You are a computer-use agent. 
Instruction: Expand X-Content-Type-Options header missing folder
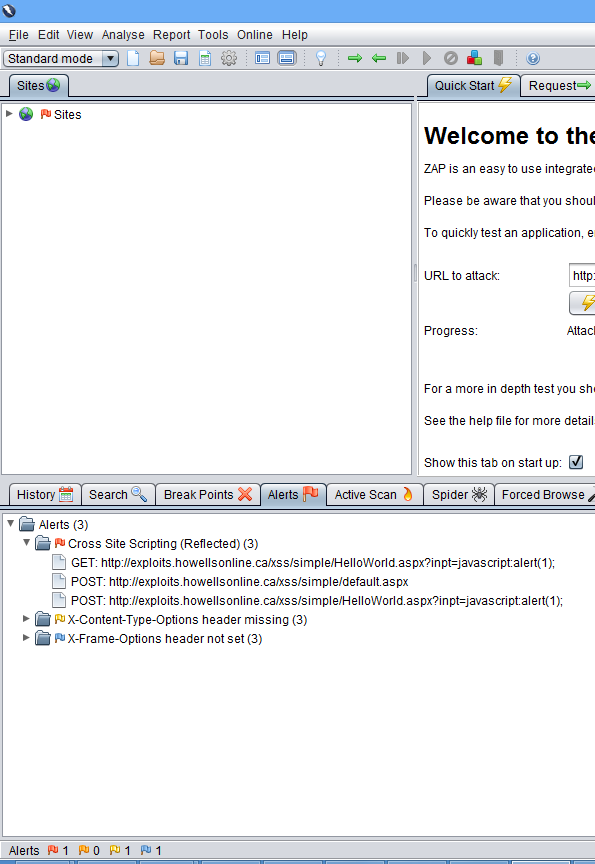pyautogui.click(x=26, y=619)
